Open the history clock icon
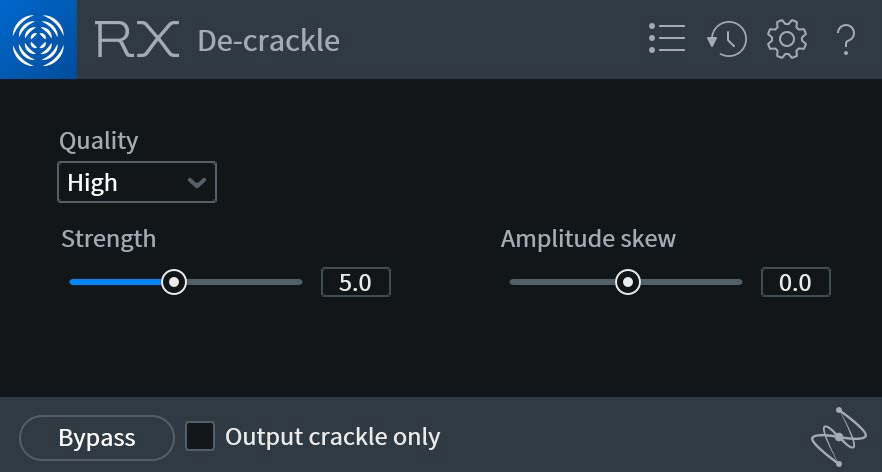882x472 pixels. 727,39
